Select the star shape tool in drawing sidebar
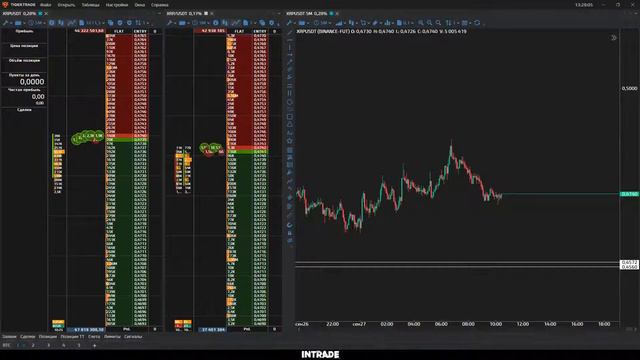 290,140
